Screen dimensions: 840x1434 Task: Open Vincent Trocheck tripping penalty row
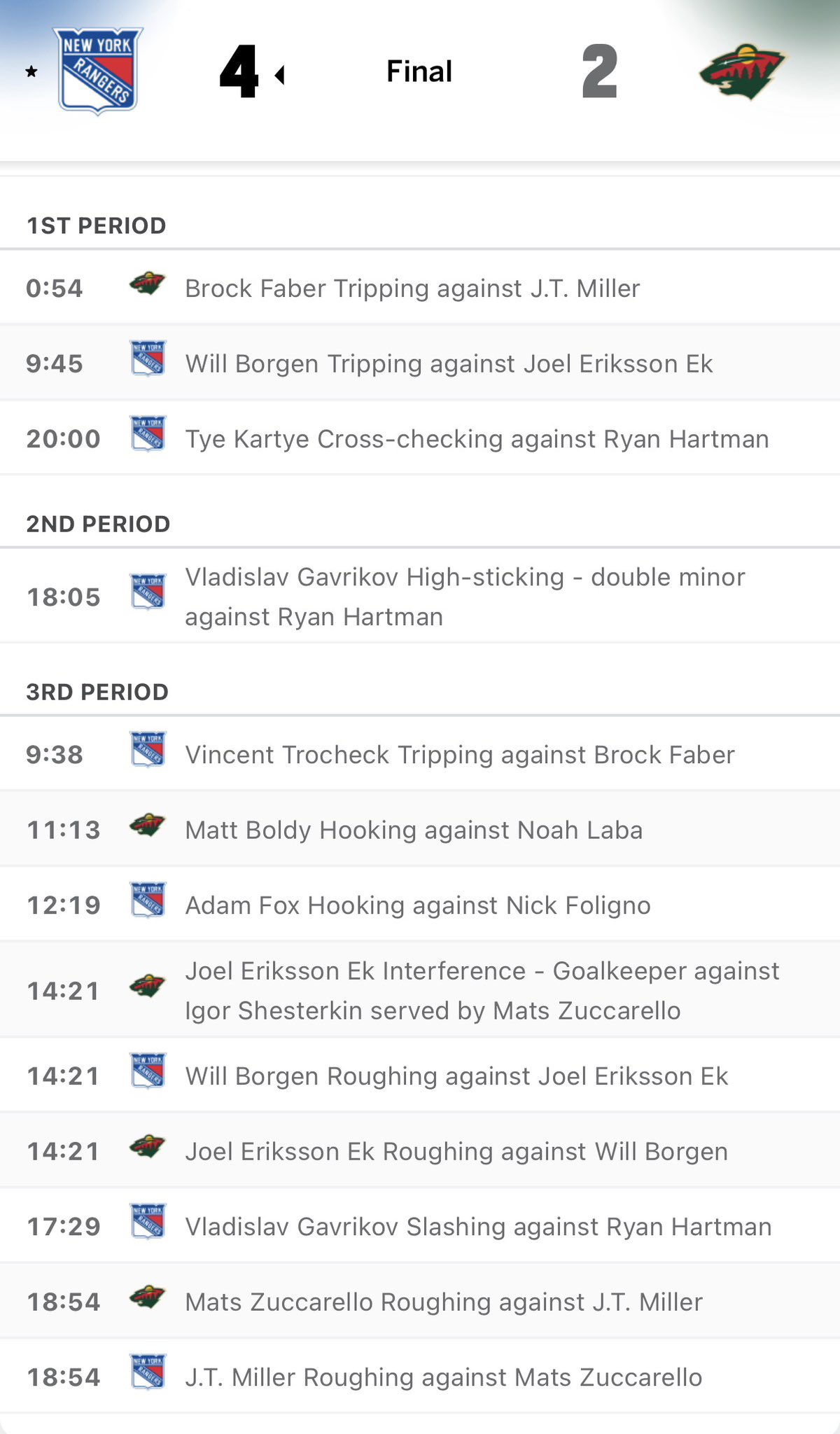coord(460,755)
